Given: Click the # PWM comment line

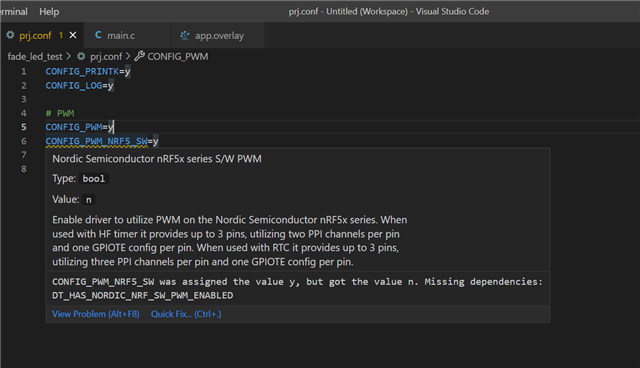Looking at the screenshot, I should 60,113.
